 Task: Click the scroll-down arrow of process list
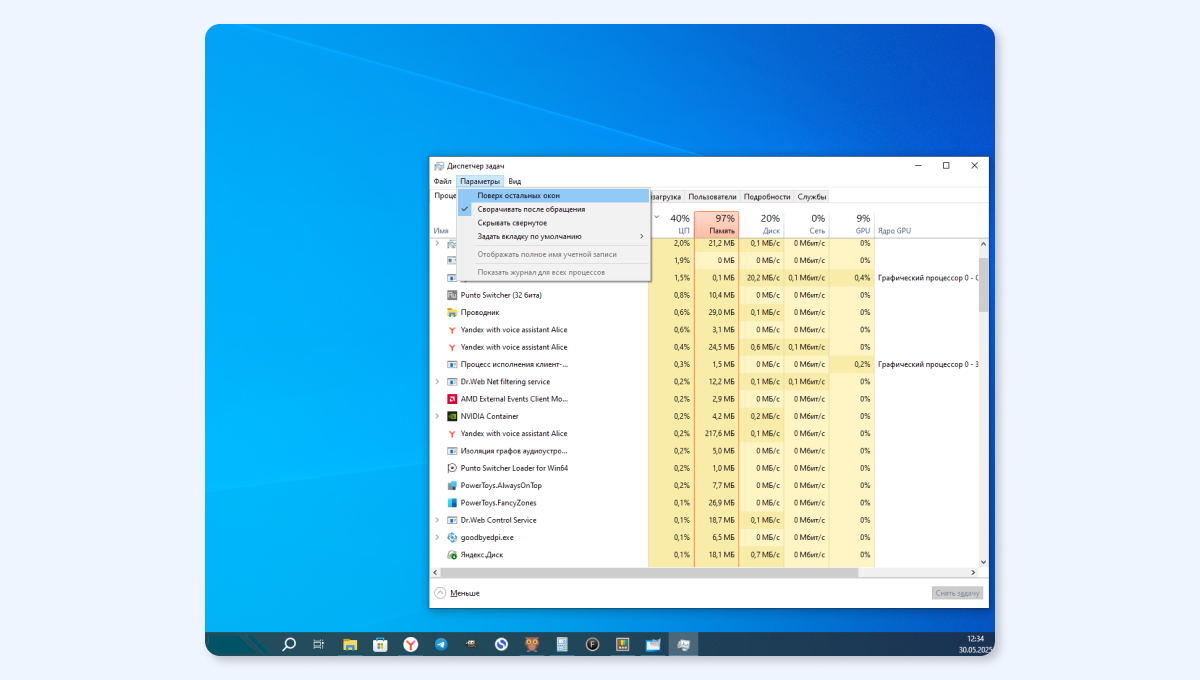point(983,562)
